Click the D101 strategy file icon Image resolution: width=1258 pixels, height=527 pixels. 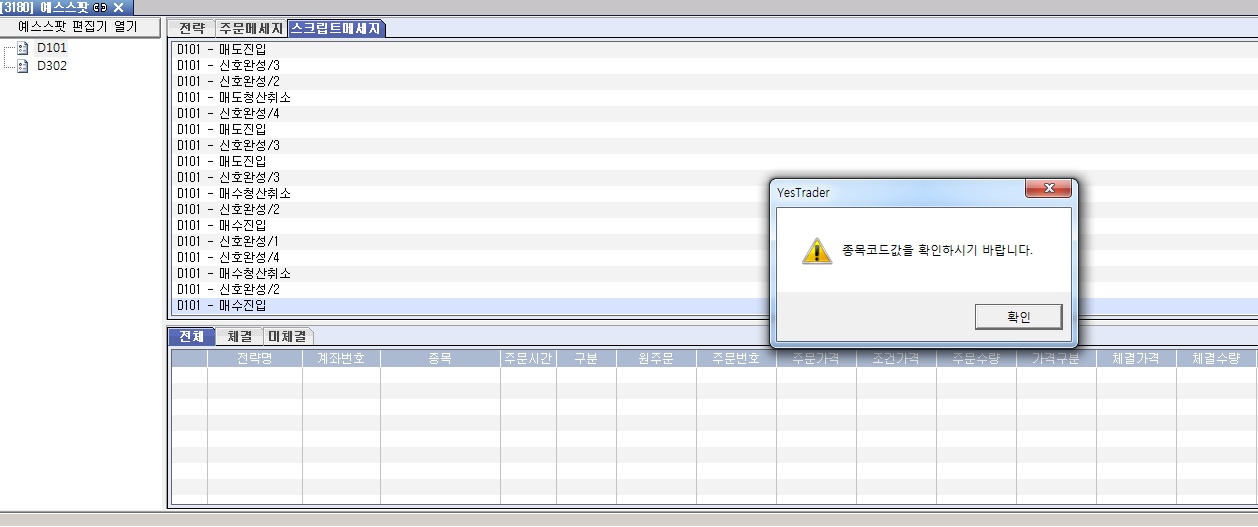tap(22, 48)
